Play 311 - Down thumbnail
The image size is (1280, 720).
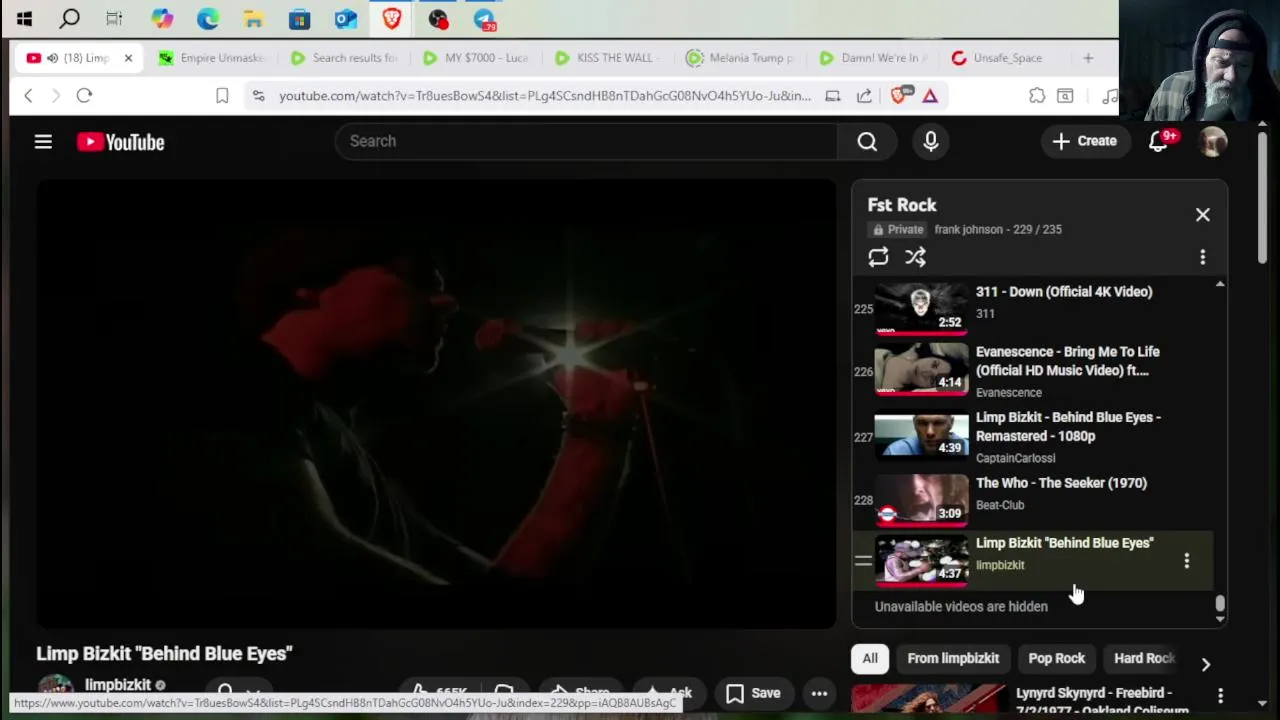[x=921, y=308]
